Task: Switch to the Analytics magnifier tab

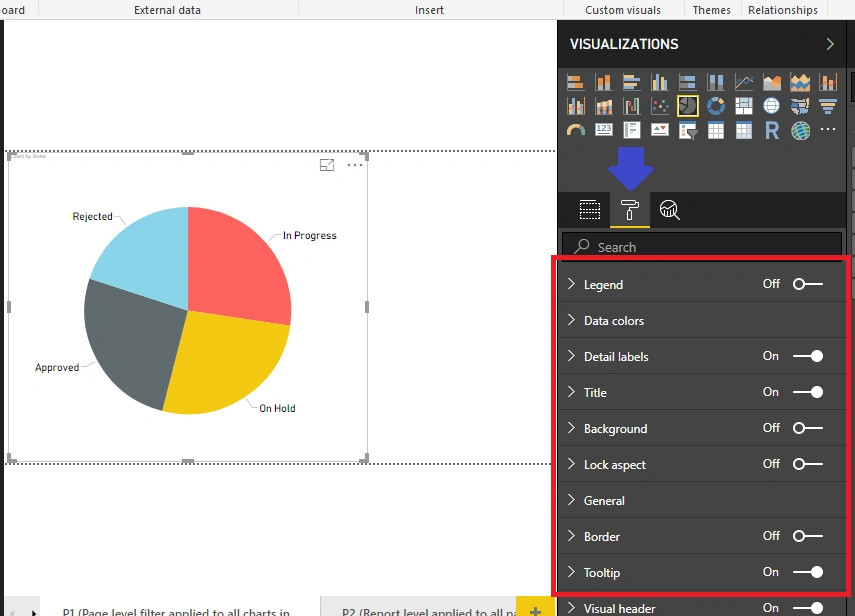Action: point(670,210)
